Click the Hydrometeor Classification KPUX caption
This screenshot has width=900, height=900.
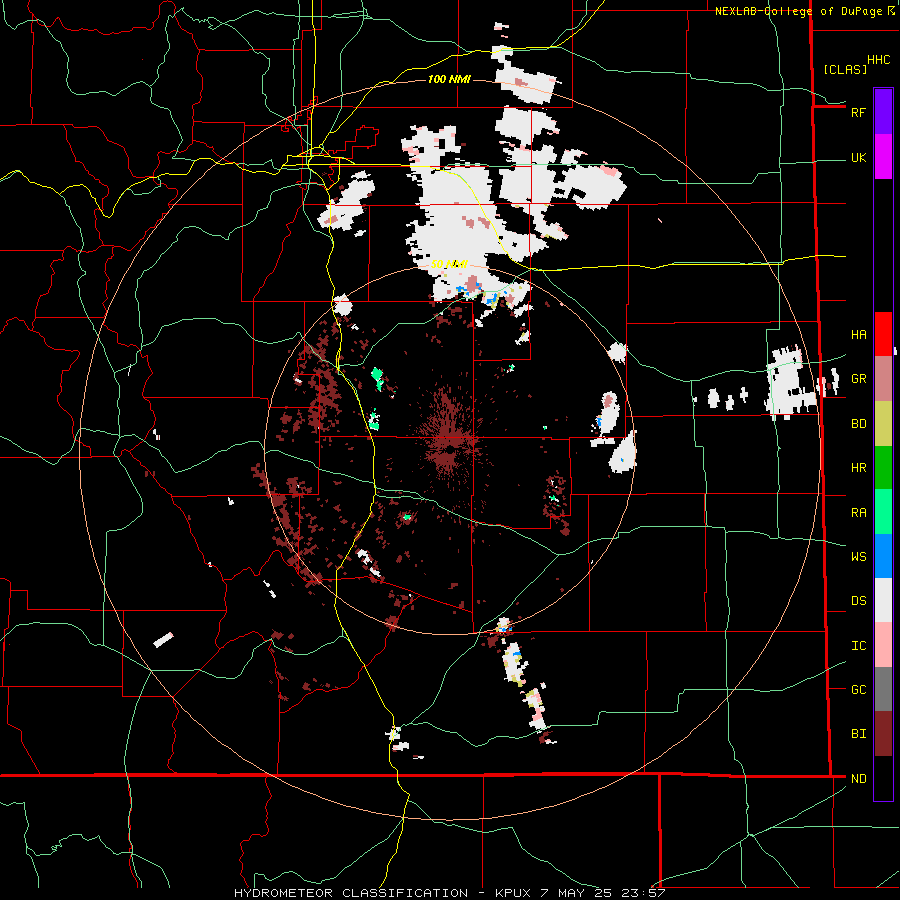click(x=449, y=893)
